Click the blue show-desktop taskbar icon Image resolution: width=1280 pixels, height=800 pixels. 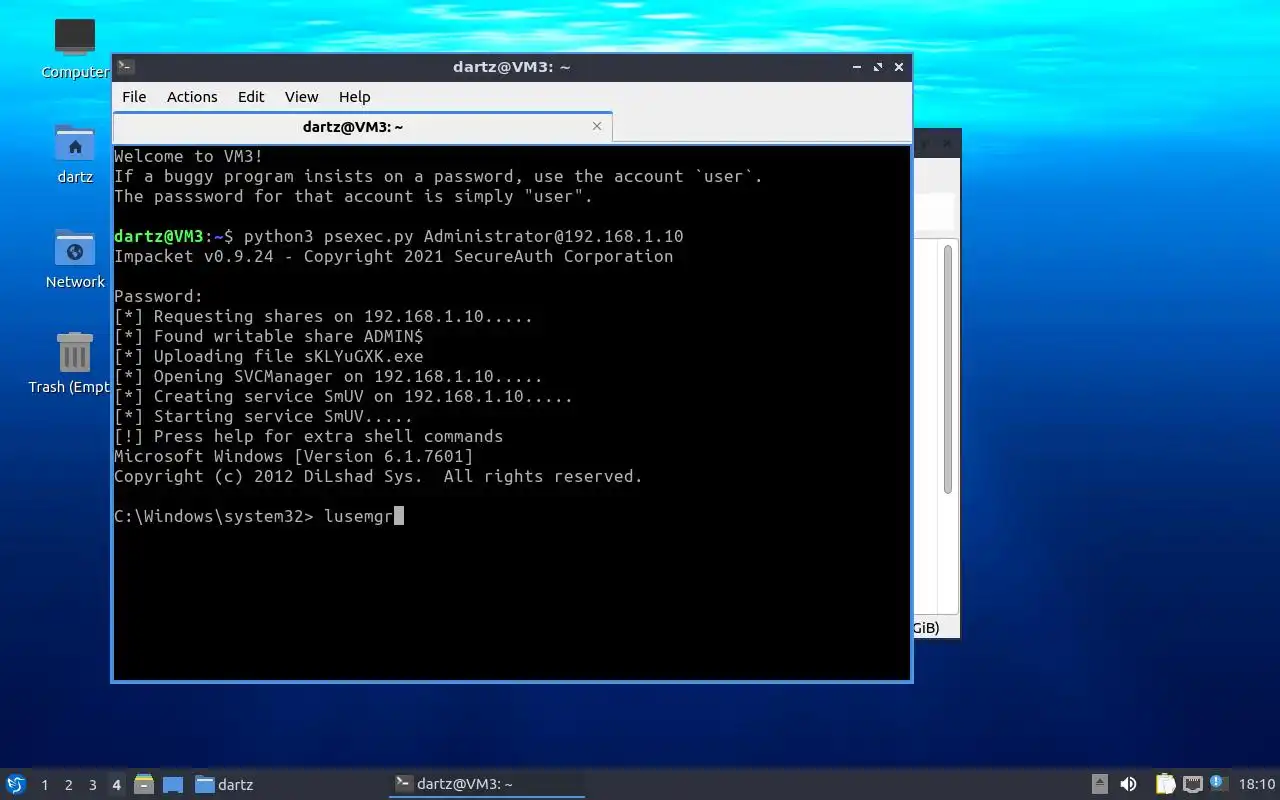click(x=173, y=784)
